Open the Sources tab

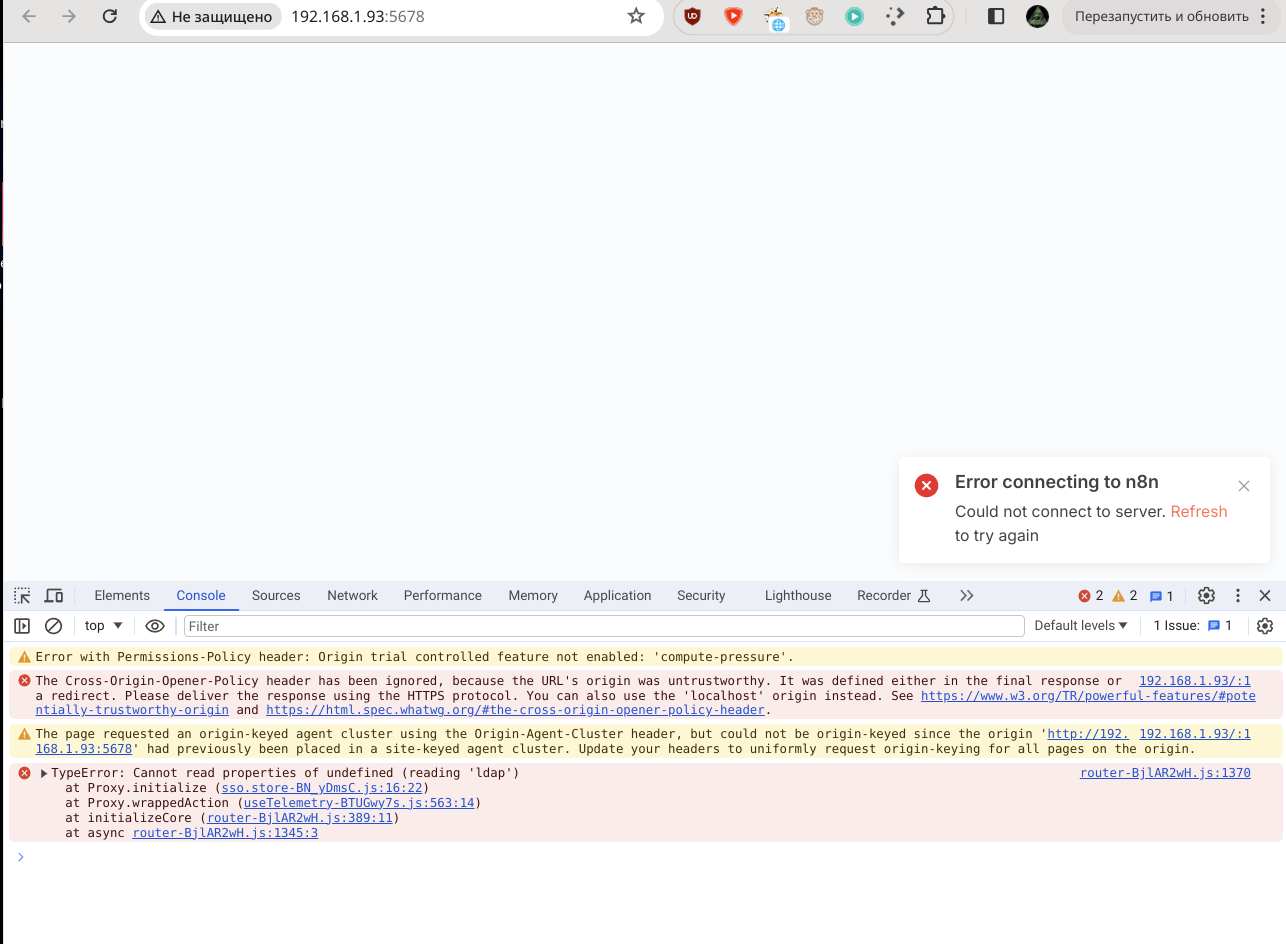click(x=276, y=596)
